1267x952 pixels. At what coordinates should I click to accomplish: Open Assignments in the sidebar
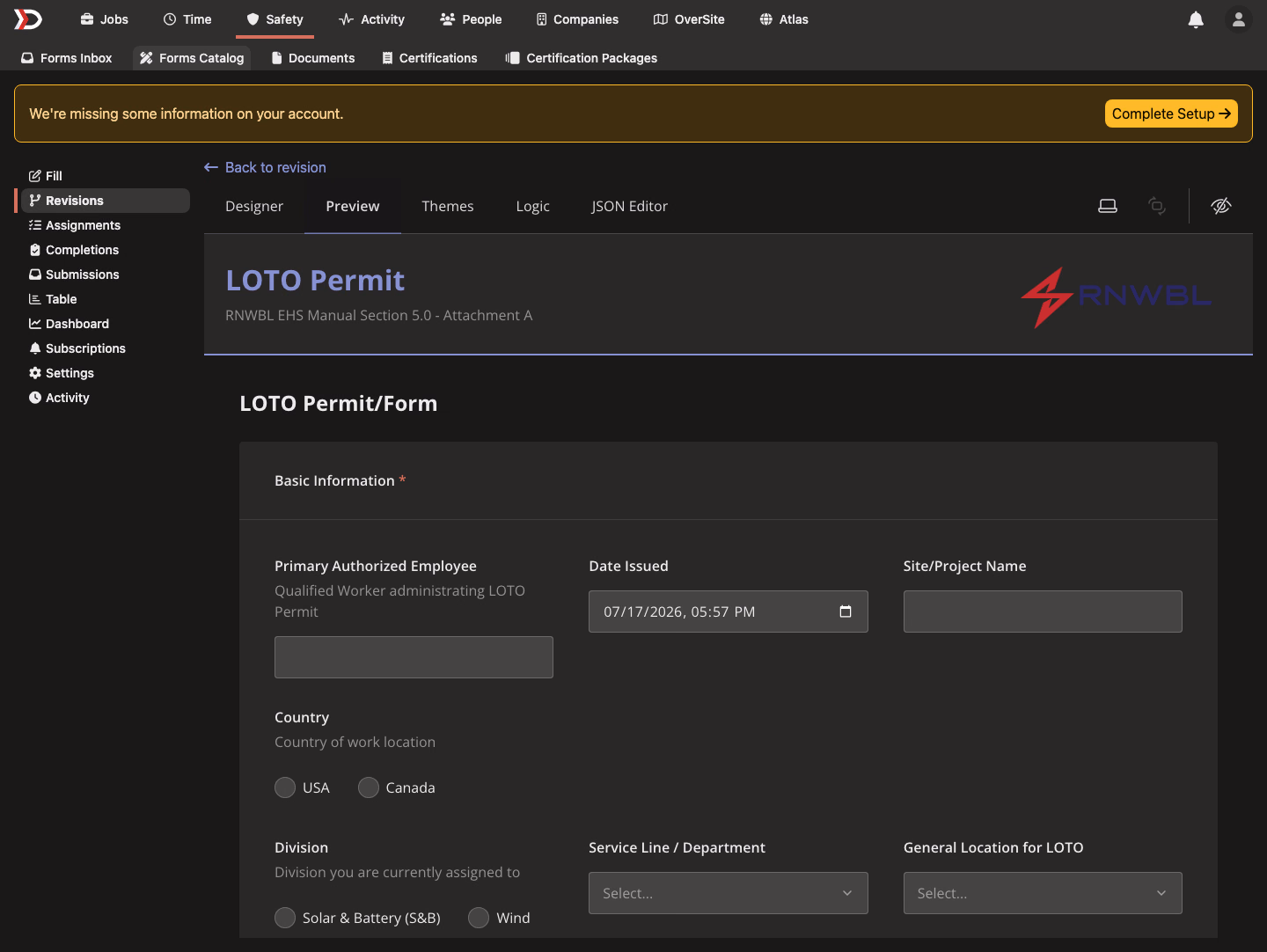[x=106, y=225]
